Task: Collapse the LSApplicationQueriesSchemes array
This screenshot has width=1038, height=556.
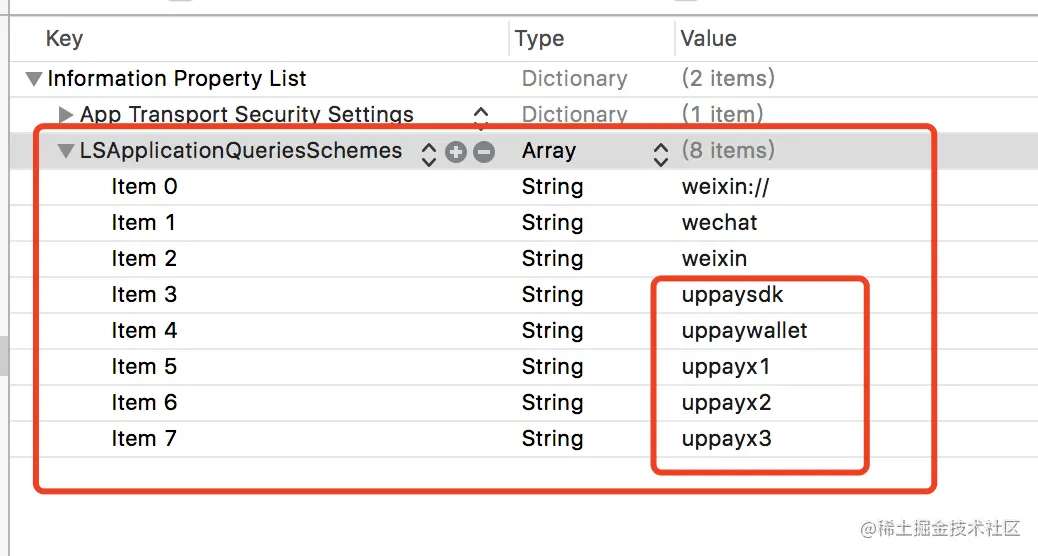Action: (66, 152)
